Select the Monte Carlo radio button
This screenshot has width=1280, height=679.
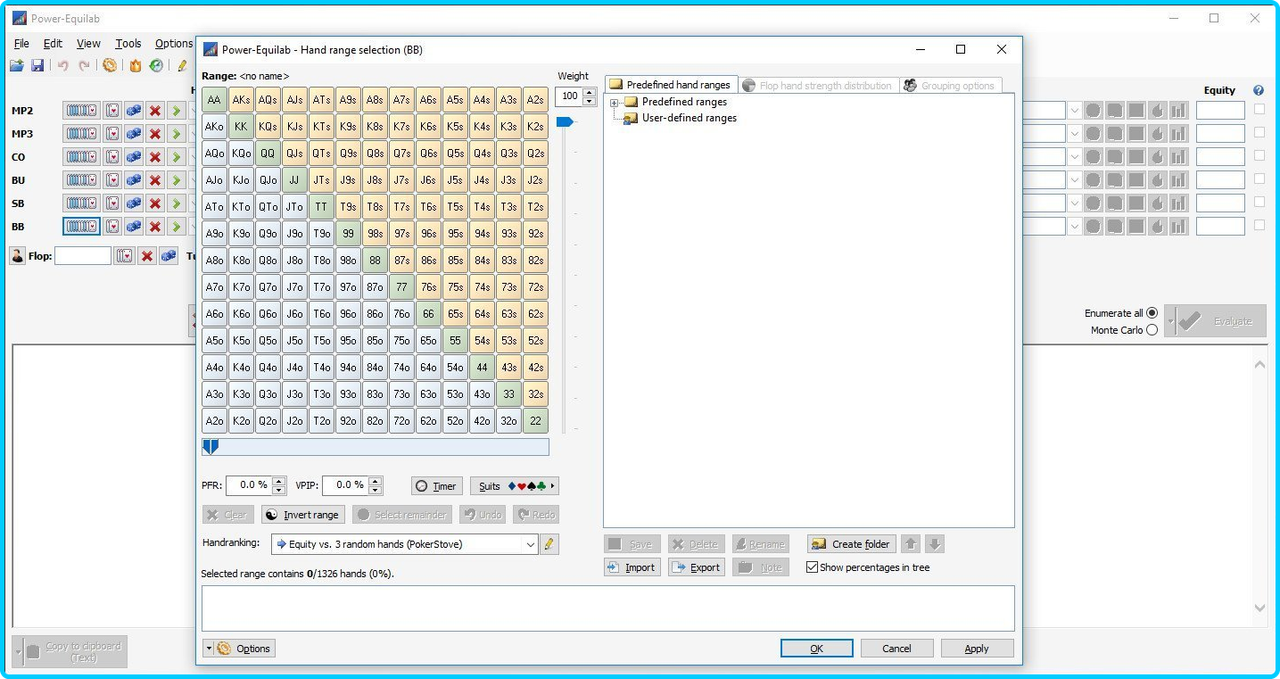(1152, 330)
